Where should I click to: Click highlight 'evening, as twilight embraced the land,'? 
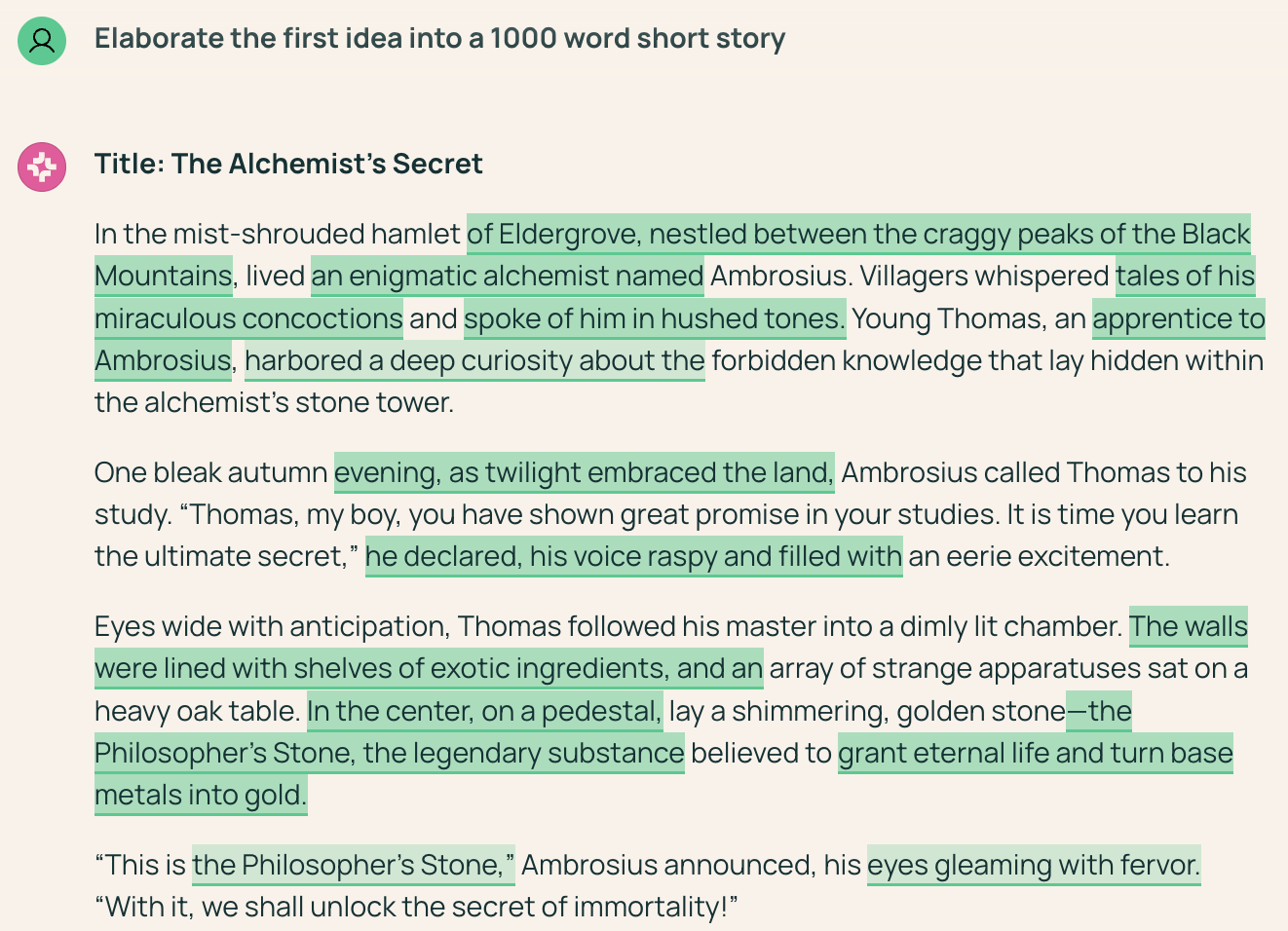point(585,473)
